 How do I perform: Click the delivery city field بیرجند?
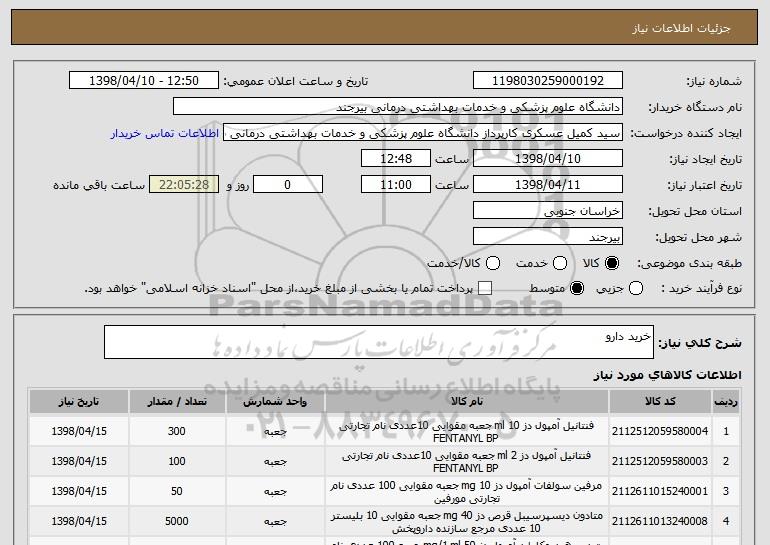coord(548,237)
